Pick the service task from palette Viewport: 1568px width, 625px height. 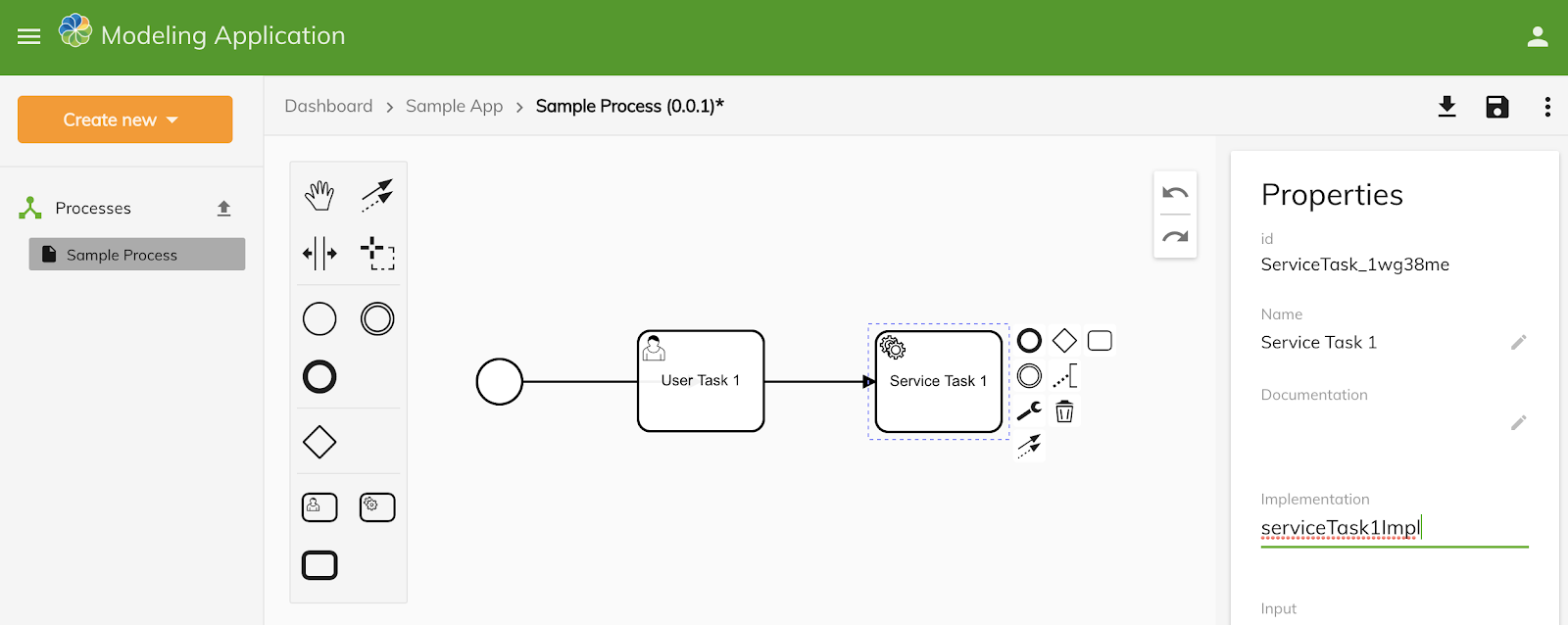tap(377, 507)
